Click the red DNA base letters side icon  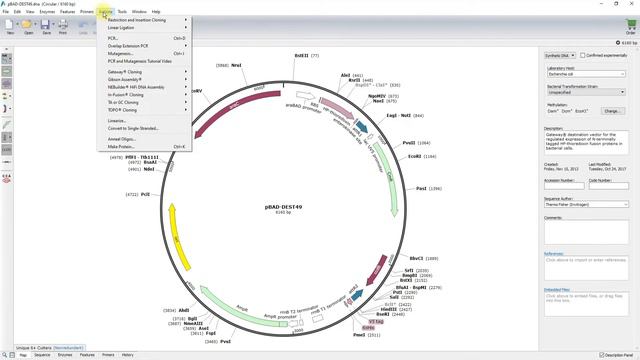tap(7, 178)
